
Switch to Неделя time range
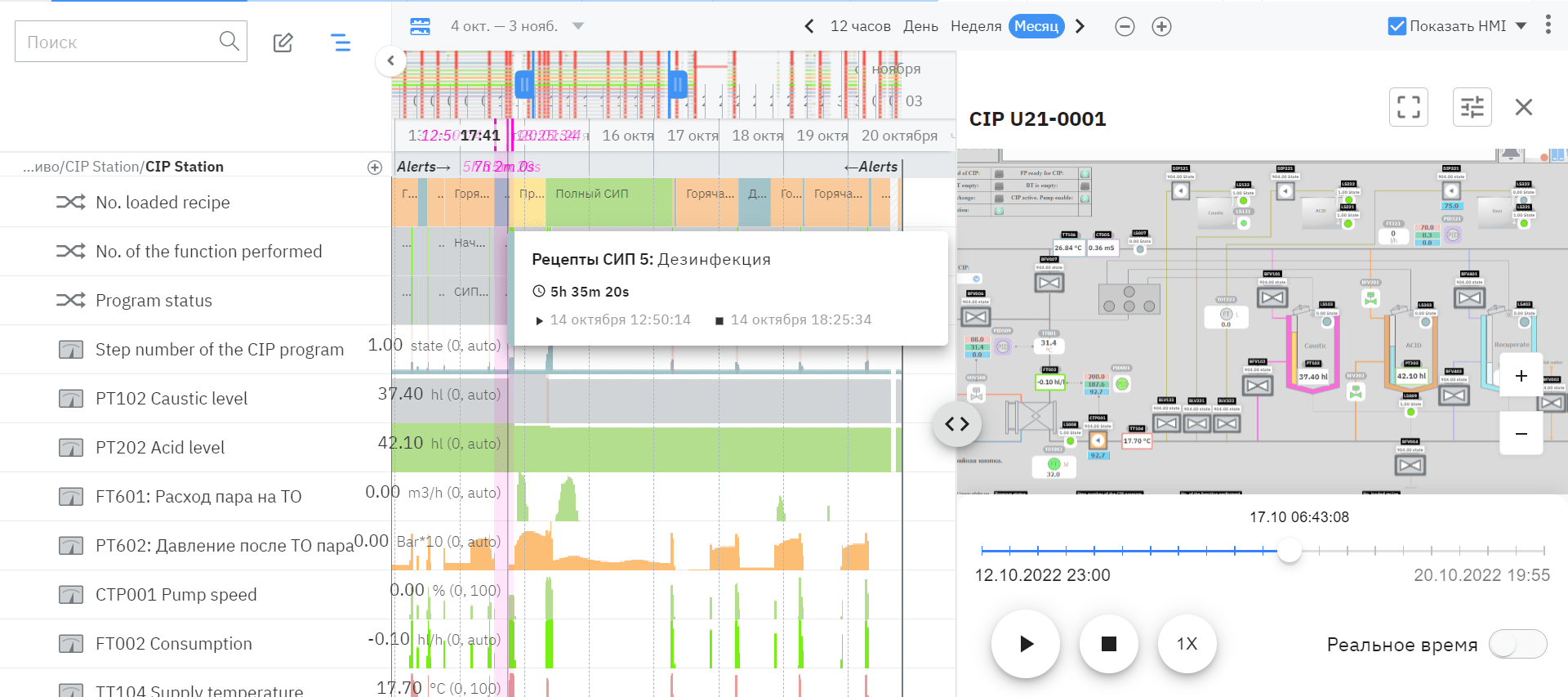[x=975, y=26]
